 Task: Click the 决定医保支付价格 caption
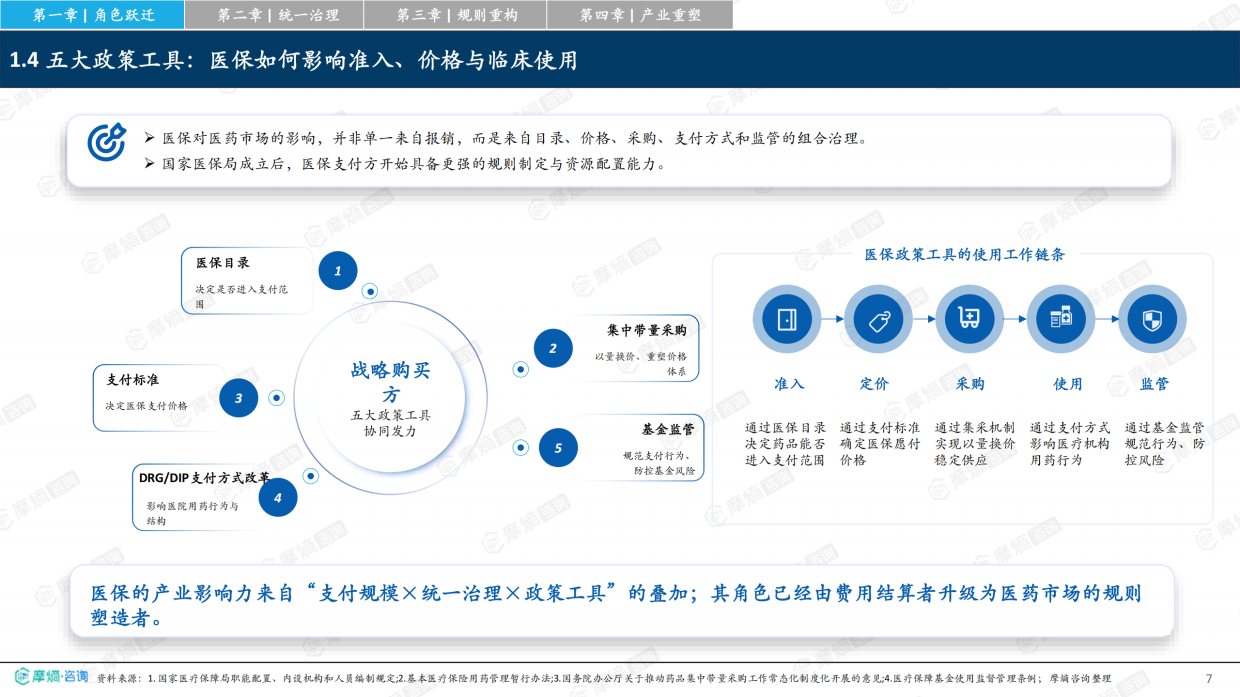[147, 406]
